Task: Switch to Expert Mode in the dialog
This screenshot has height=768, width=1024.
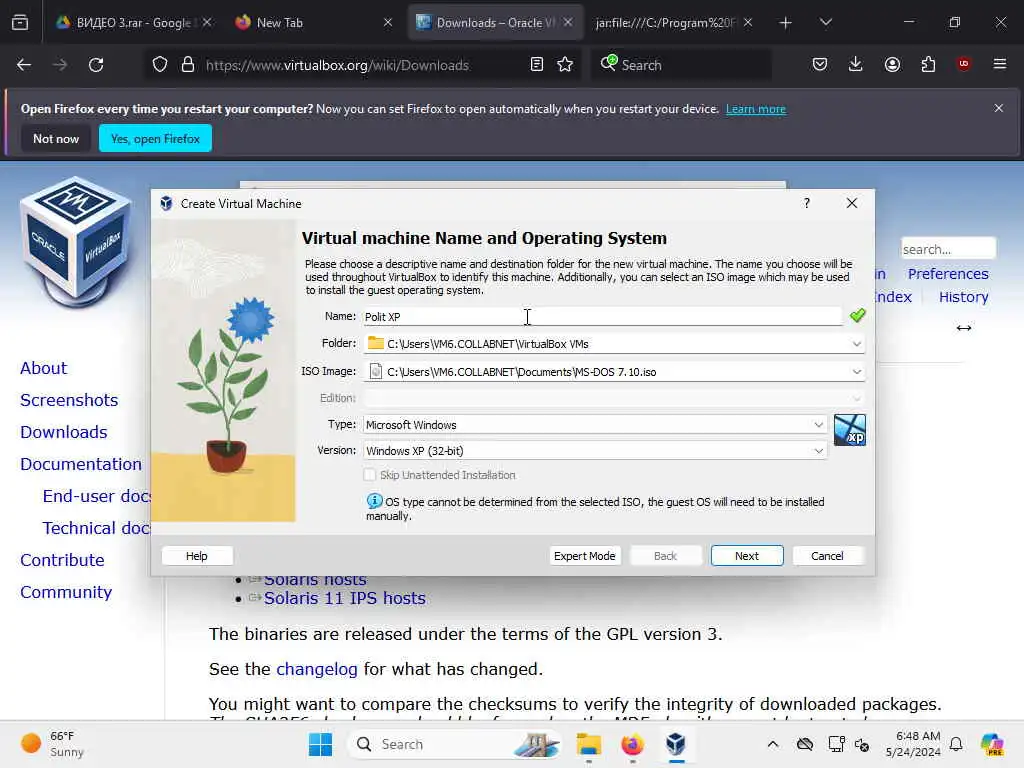Action: pyautogui.click(x=584, y=556)
